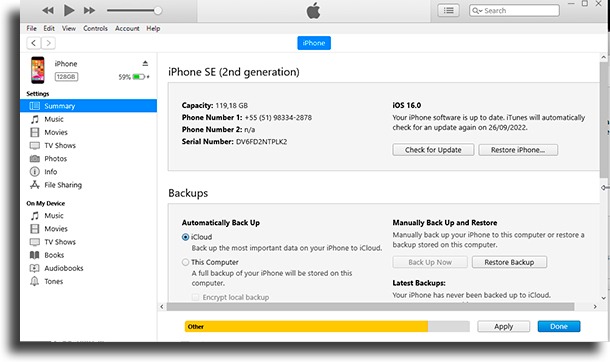610x362 pixels.
Task: Click in the Search field
Action: [514, 10]
